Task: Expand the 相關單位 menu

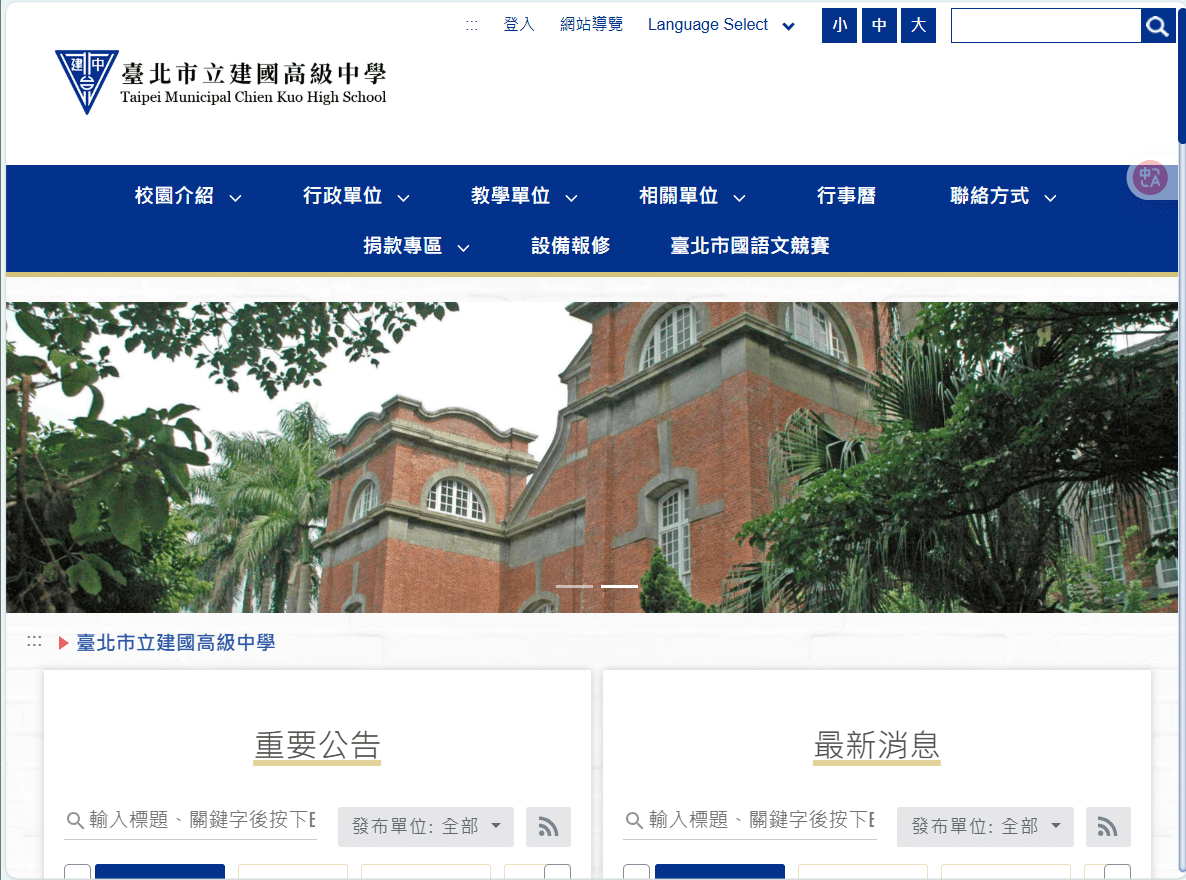Action: point(691,196)
